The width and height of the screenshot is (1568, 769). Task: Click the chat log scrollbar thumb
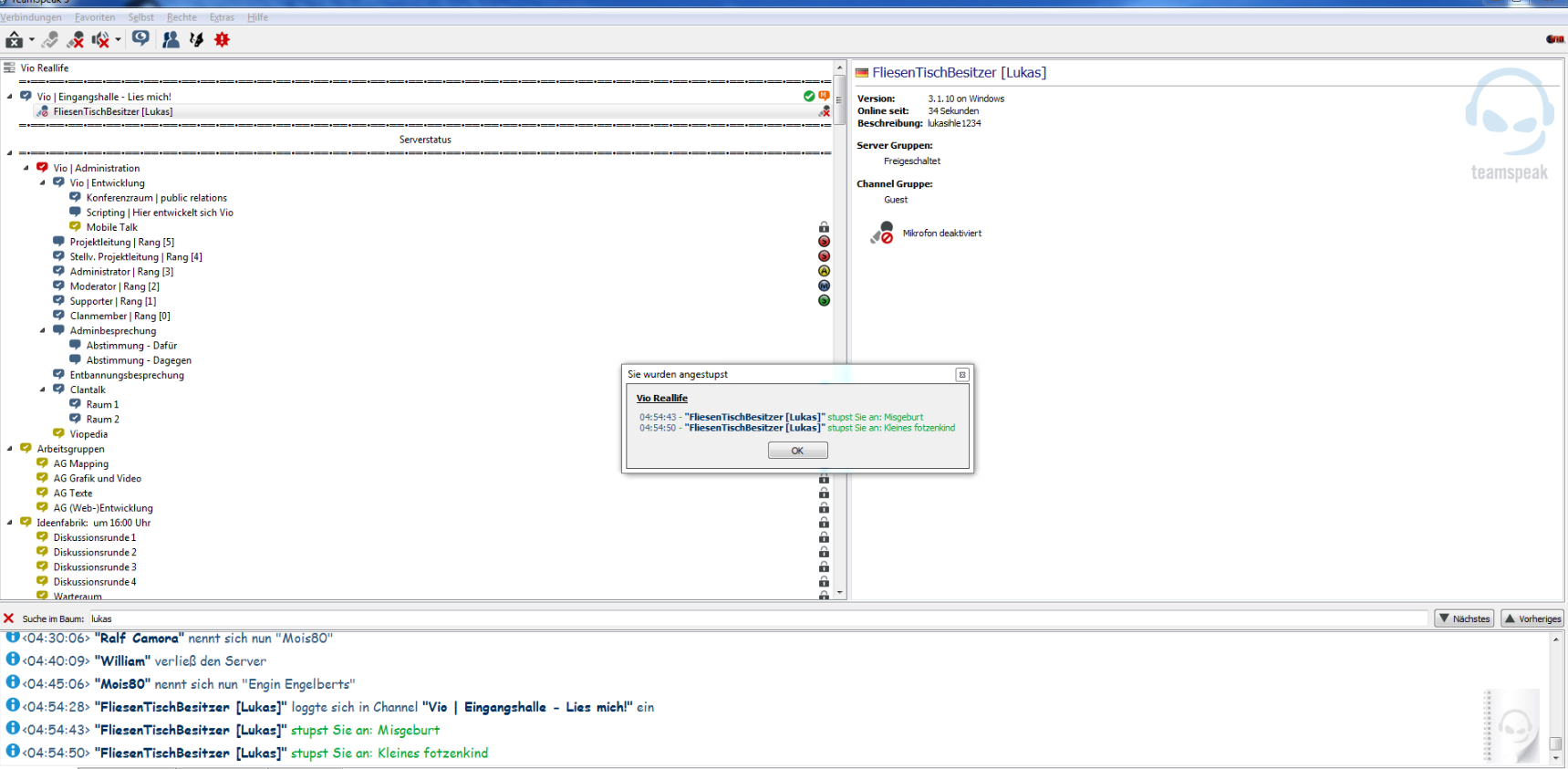click(1556, 743)
